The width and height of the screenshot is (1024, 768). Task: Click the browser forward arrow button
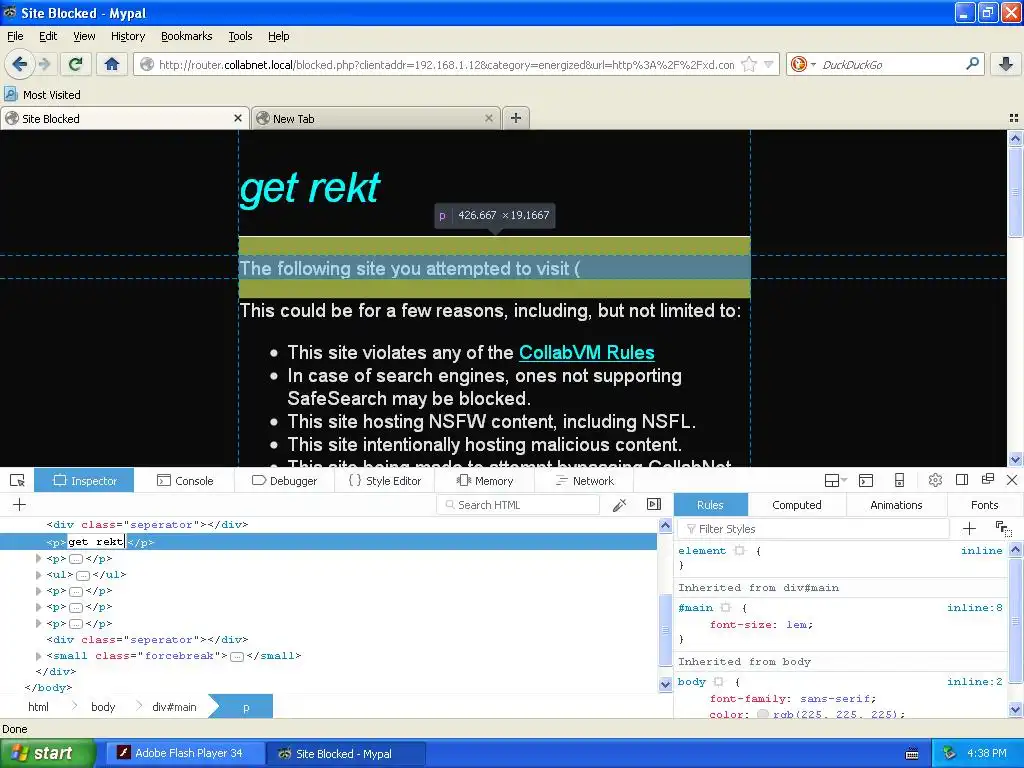click(44, 64)
